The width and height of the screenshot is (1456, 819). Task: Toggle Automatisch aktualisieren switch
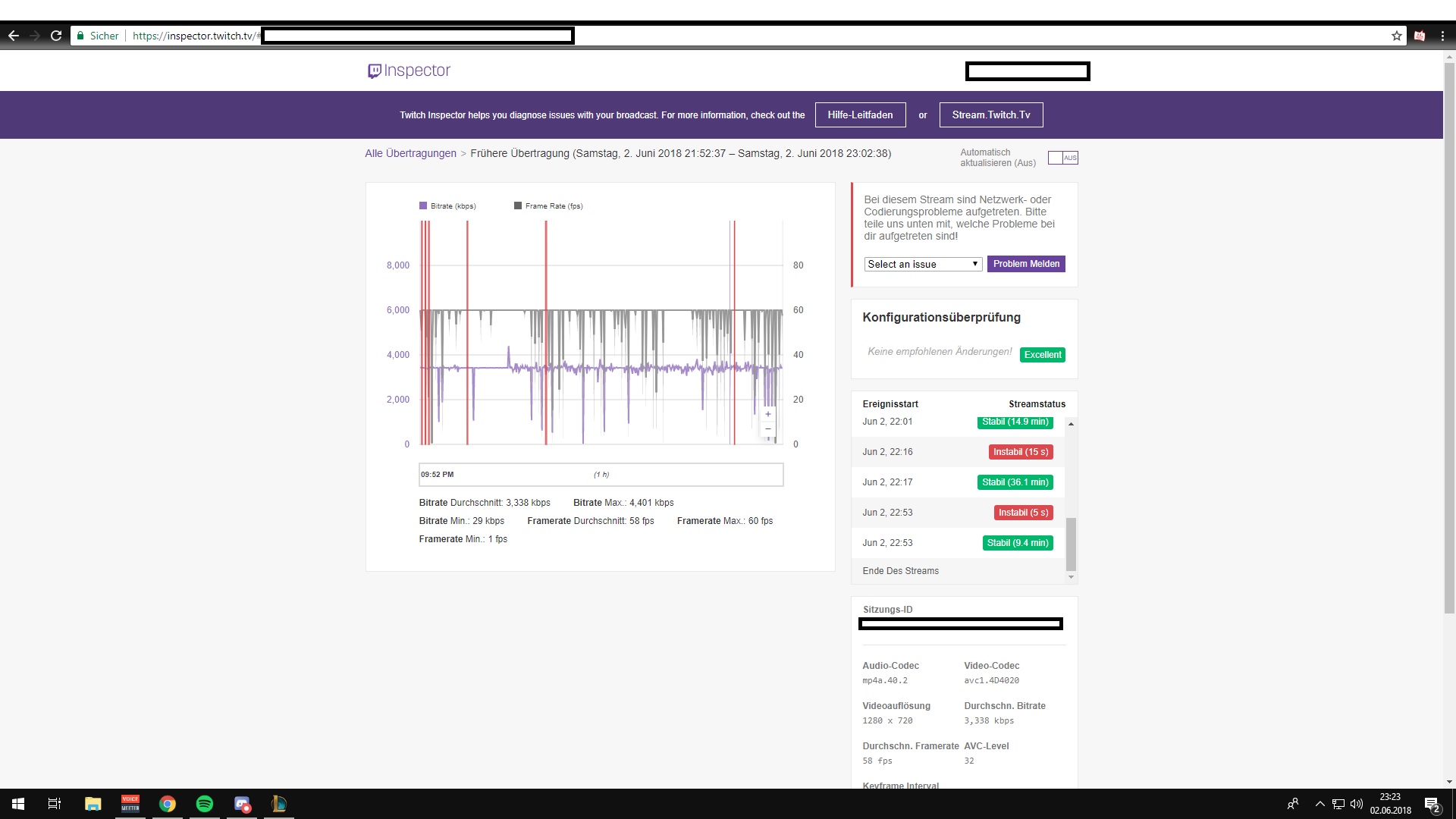click(x=1063, y=157)
